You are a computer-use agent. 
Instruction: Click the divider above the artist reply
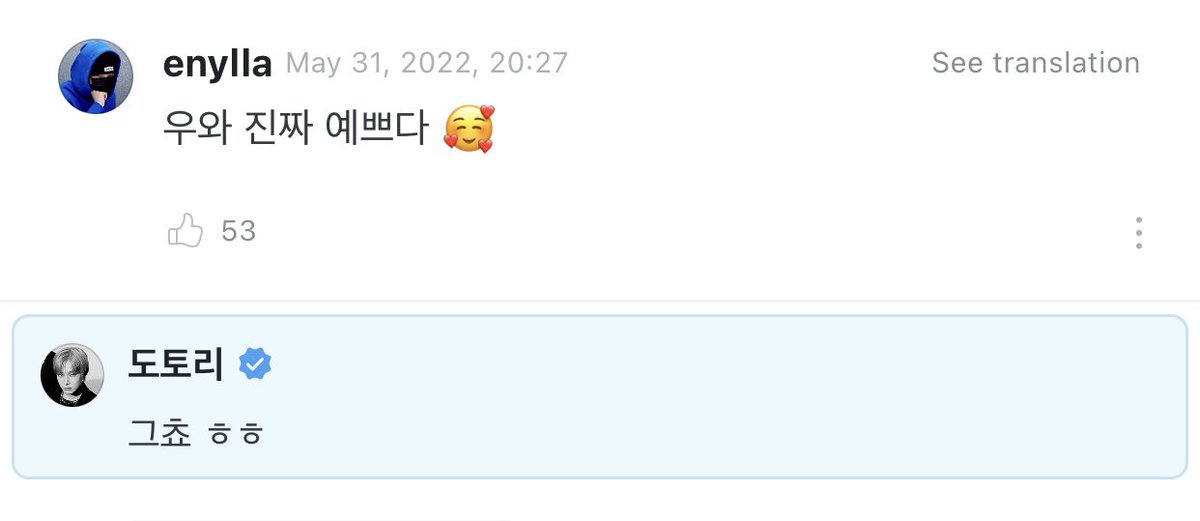[x=600, y=300]
